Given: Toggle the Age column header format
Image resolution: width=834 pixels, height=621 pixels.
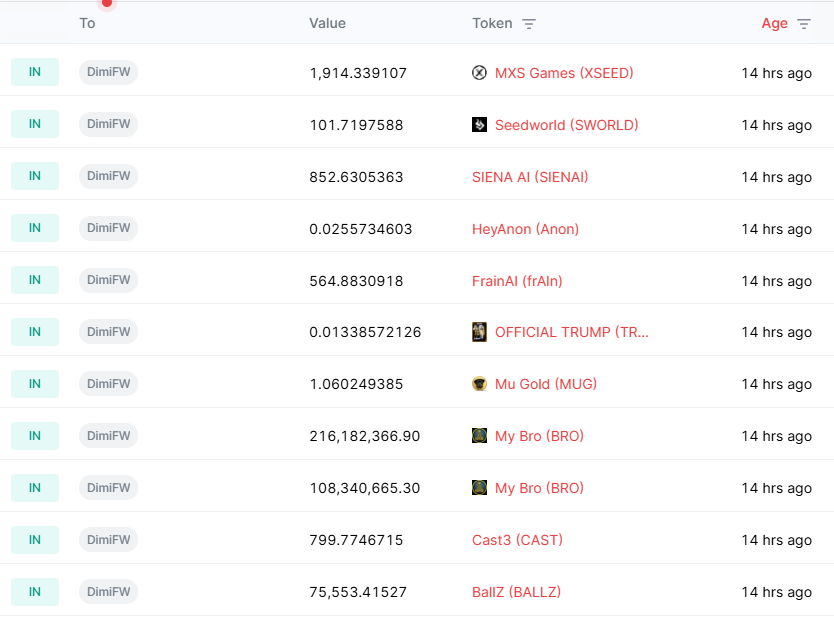Looking at the screenshot, I should click(774, 23).
